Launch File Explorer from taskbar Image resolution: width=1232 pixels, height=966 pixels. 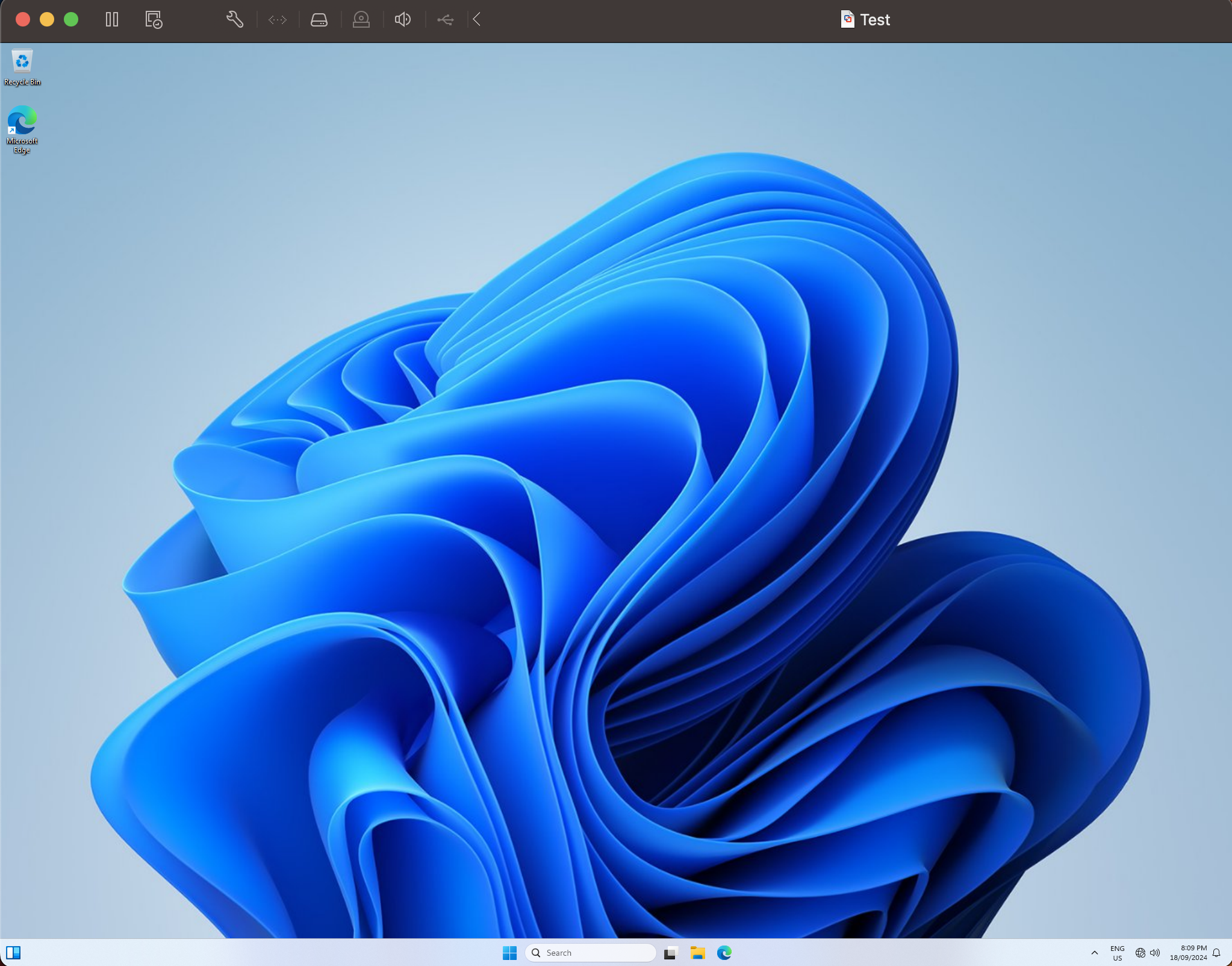(698, 953)
